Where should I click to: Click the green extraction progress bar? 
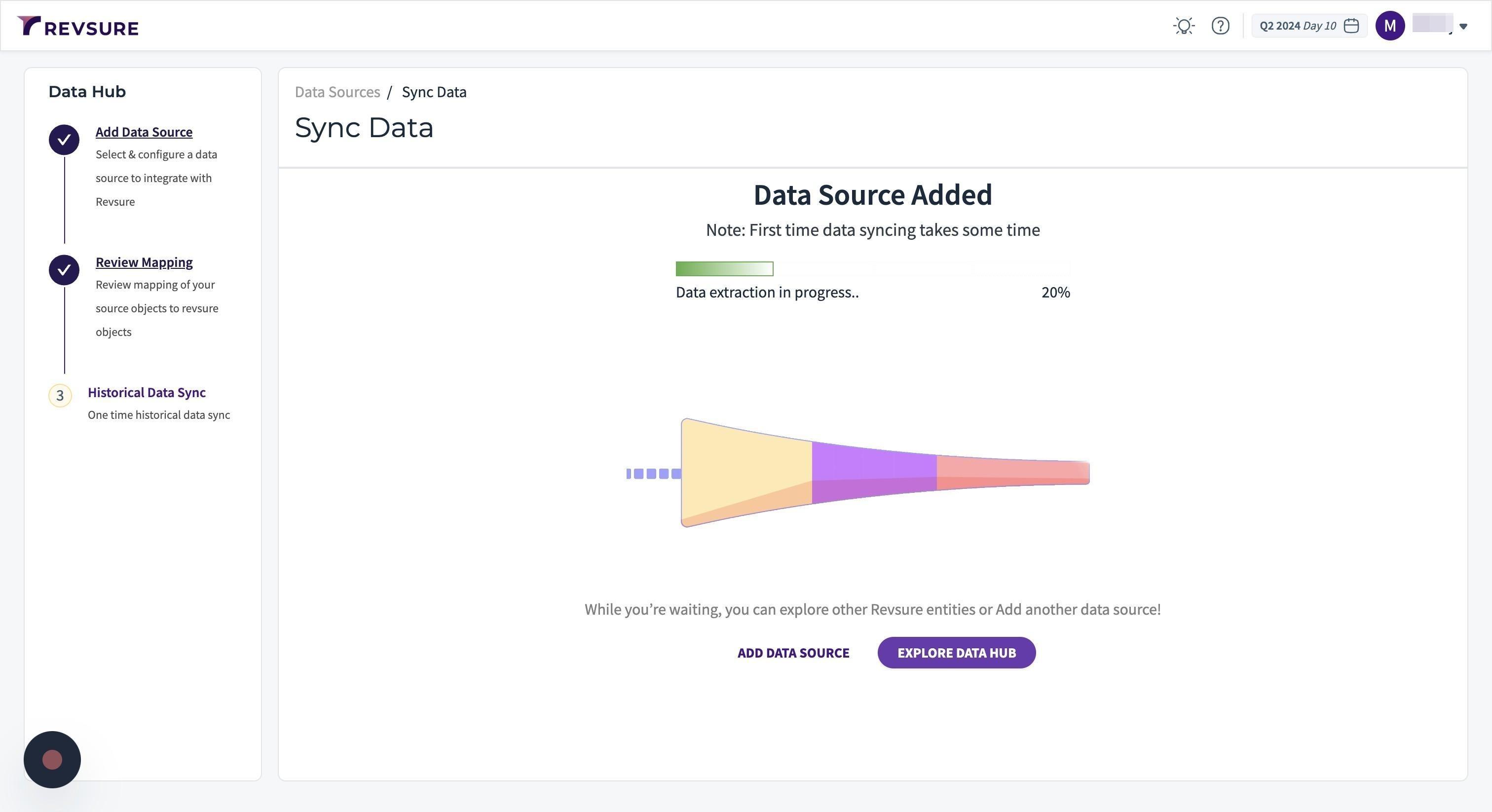click(724, 269)
